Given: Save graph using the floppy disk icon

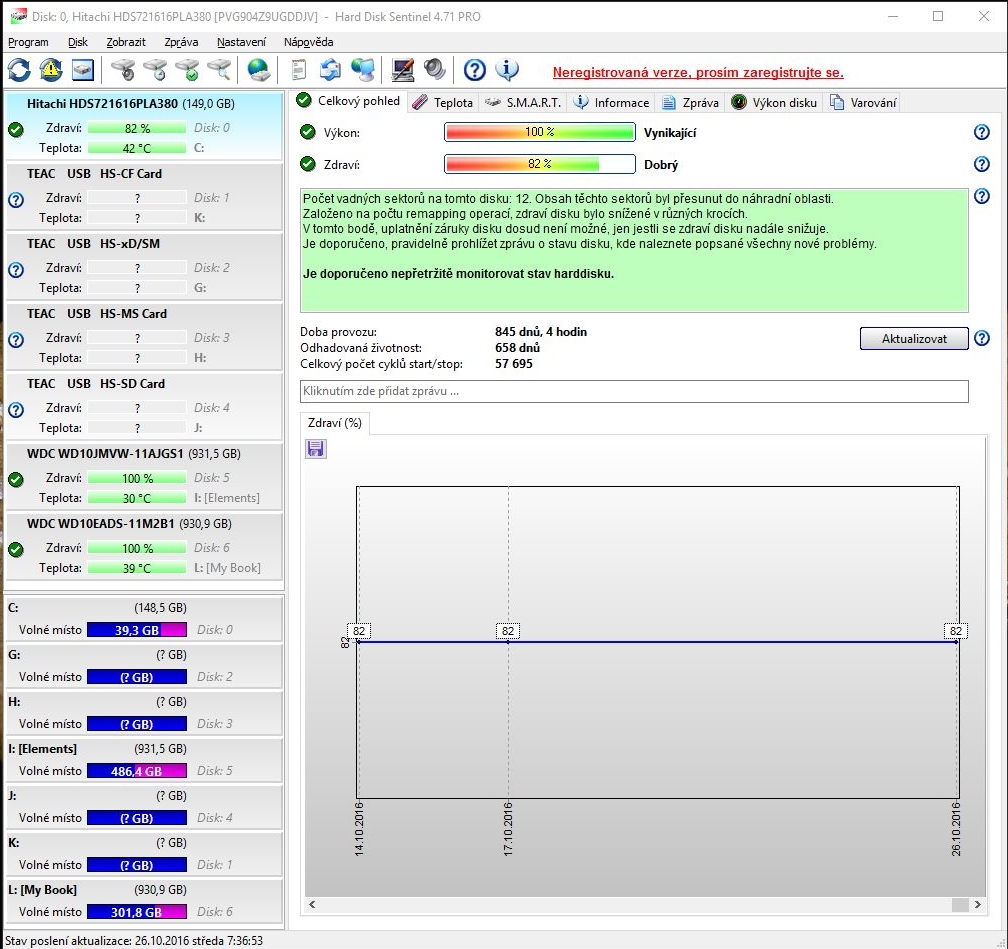Looking at the screenshot, I should (x=316, y=449).
